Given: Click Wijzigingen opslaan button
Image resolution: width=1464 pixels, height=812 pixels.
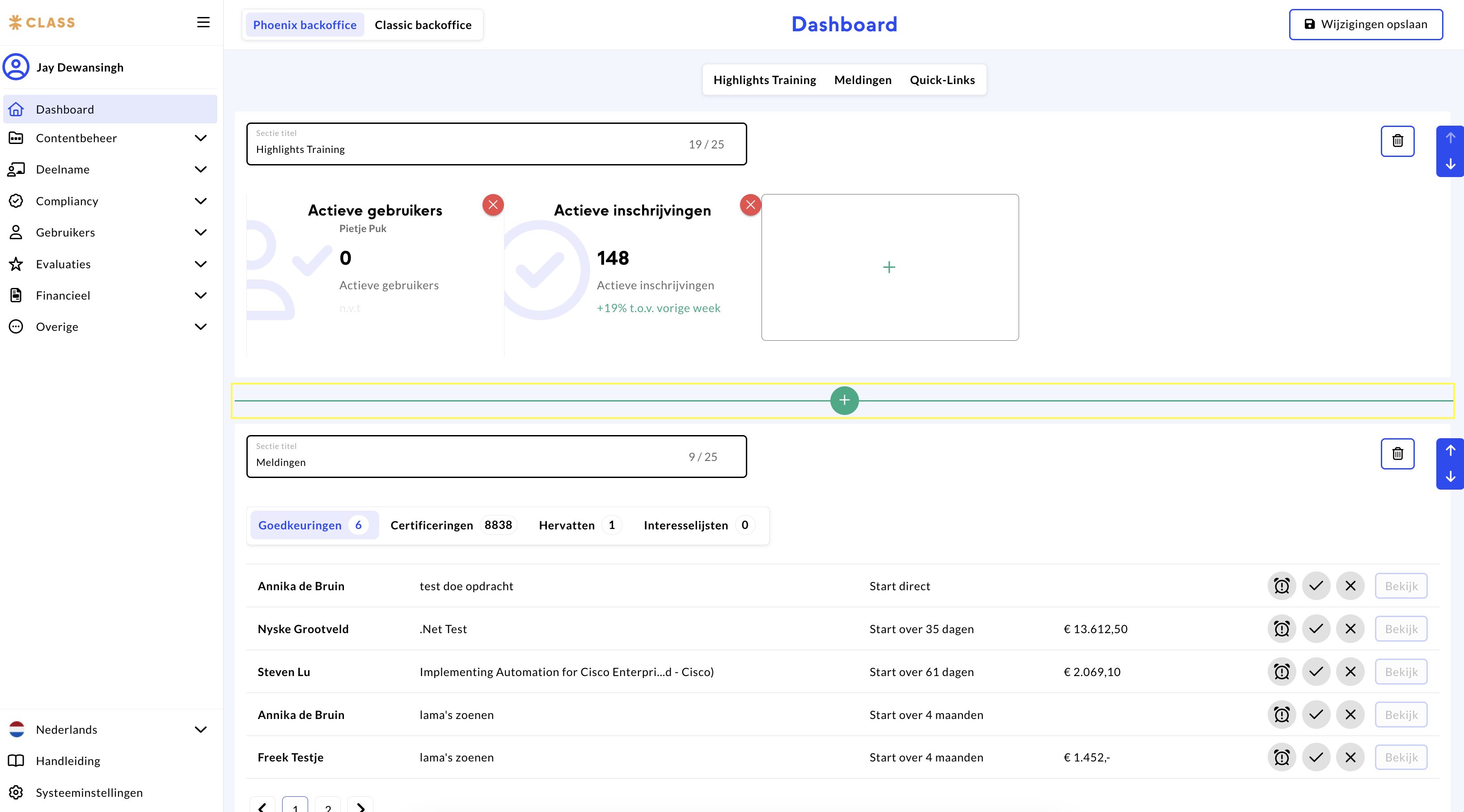Looking at the screenshot, I should point(1365,25).
